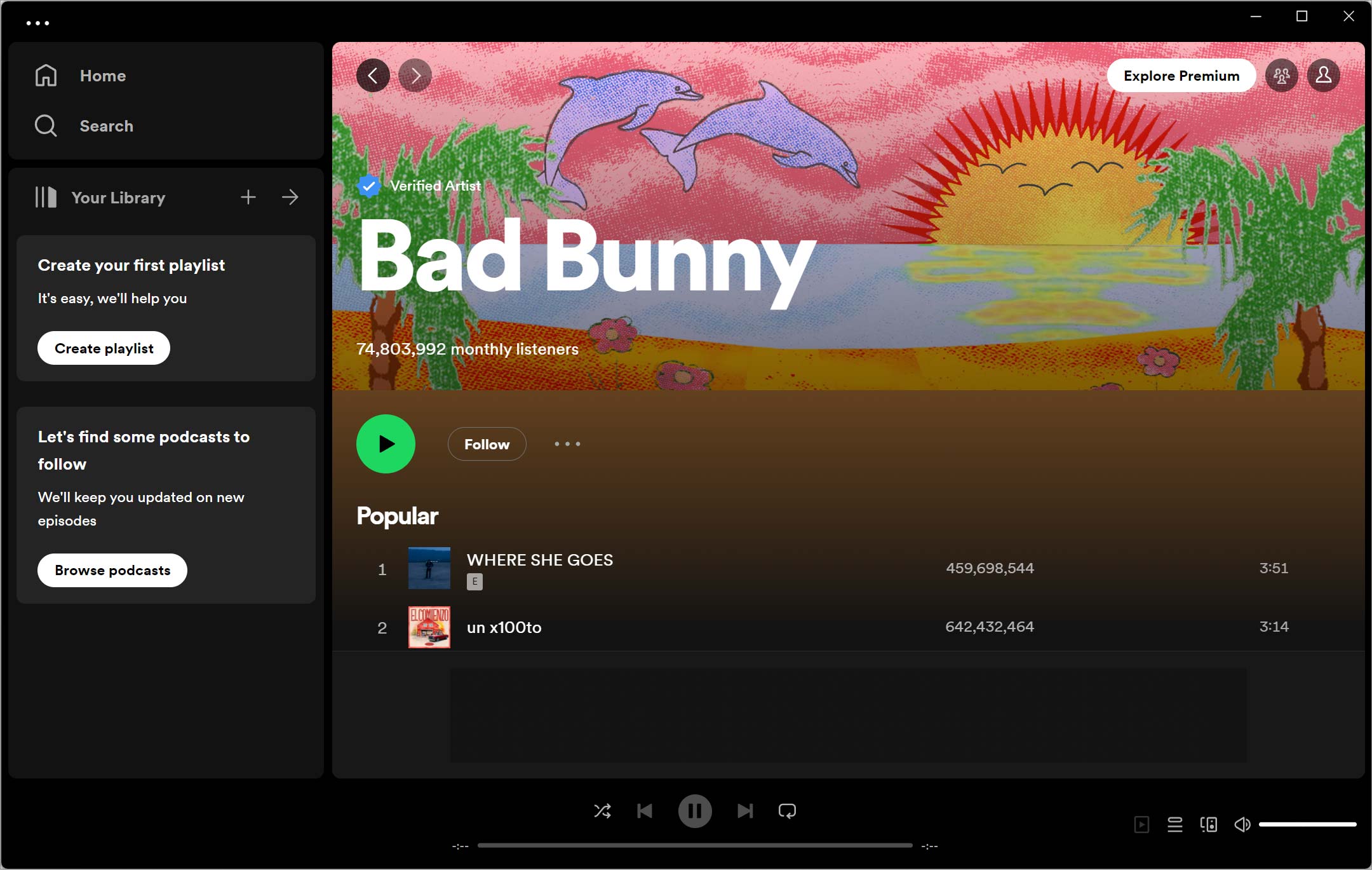Screen dimensions: 1372x870
Task: Click the un x100to album cover
Action: [429, 627]
